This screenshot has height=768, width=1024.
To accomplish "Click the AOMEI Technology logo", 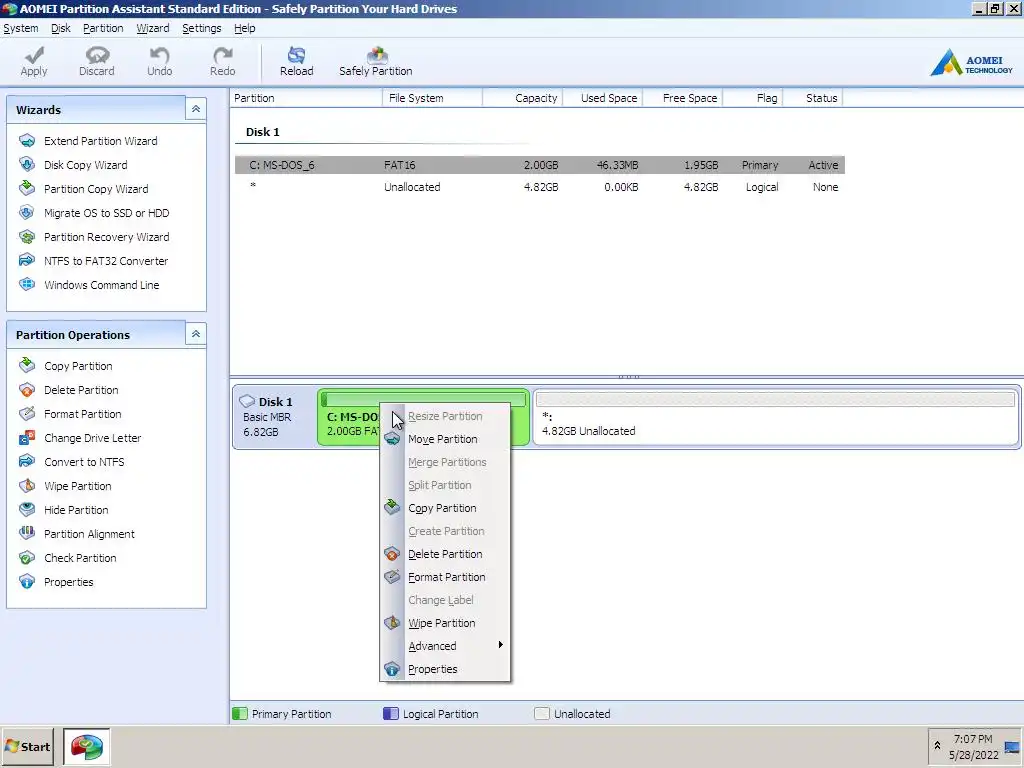I will (x=971, y=63).
